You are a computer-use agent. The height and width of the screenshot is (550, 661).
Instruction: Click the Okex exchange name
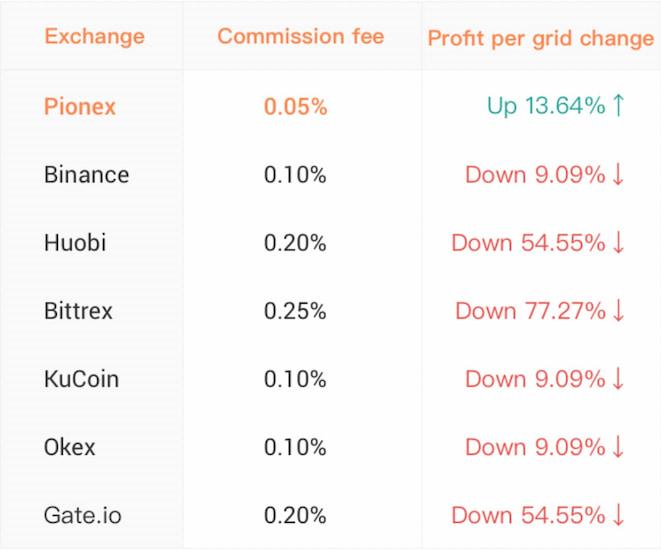(x=69, y=447)
